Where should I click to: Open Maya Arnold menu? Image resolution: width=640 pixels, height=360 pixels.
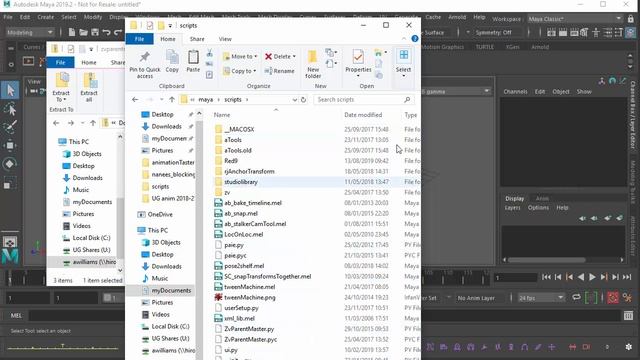(457, 17)
